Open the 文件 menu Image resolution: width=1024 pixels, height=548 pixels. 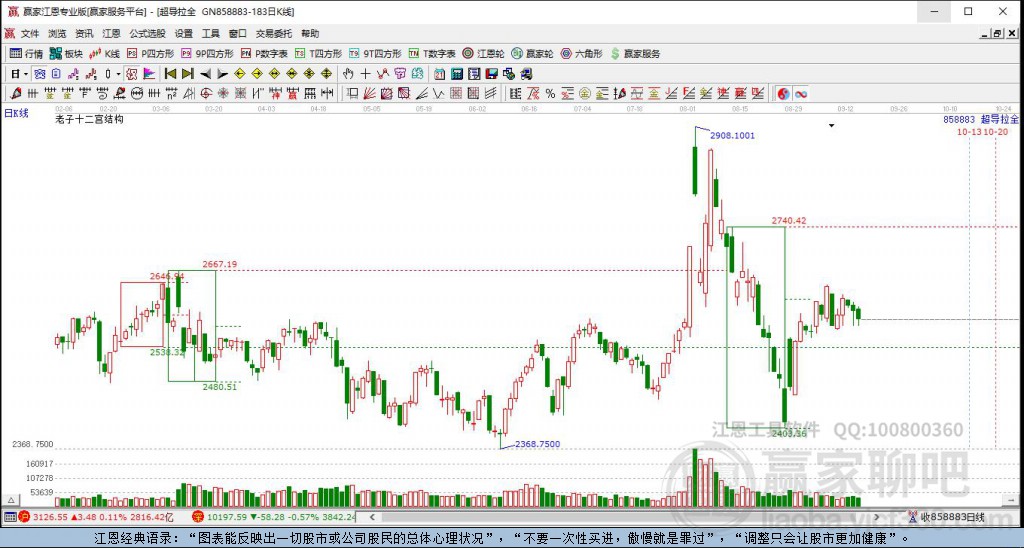coord(30,33)
